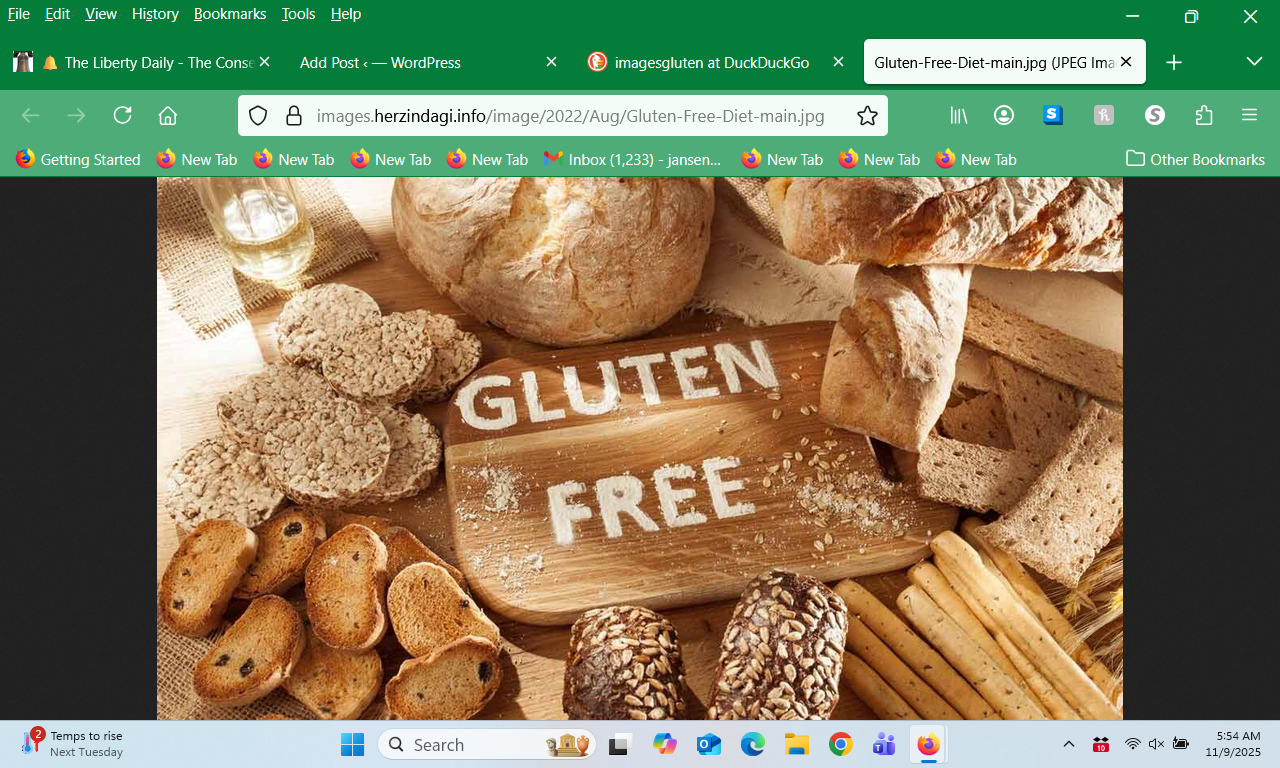Screen dimensions: 1280x768
Task: Reload the current page
Action: tap(123, 116)
